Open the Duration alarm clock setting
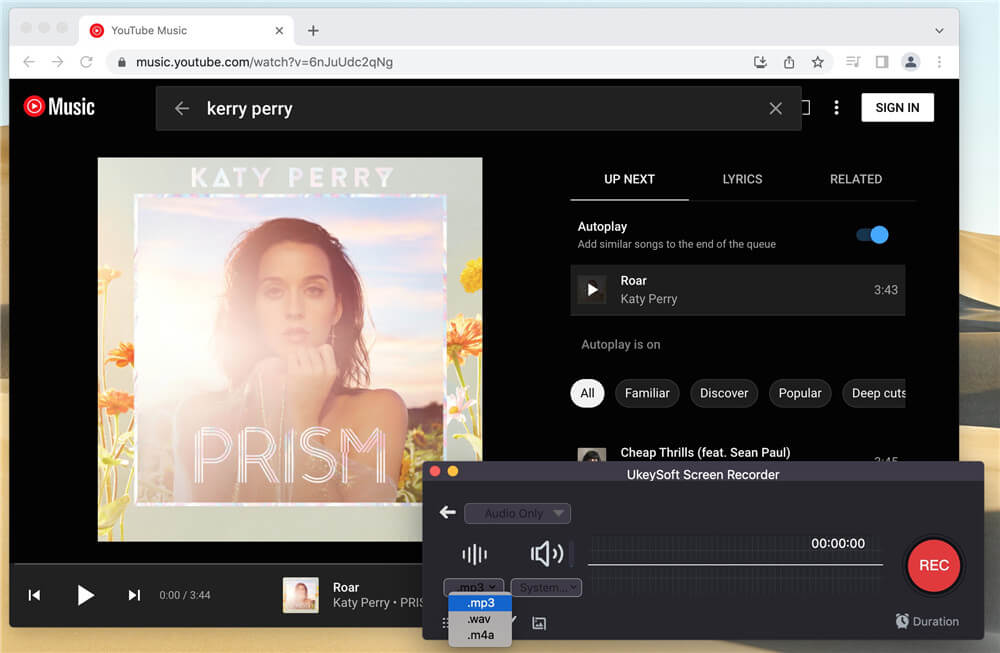 927,621
